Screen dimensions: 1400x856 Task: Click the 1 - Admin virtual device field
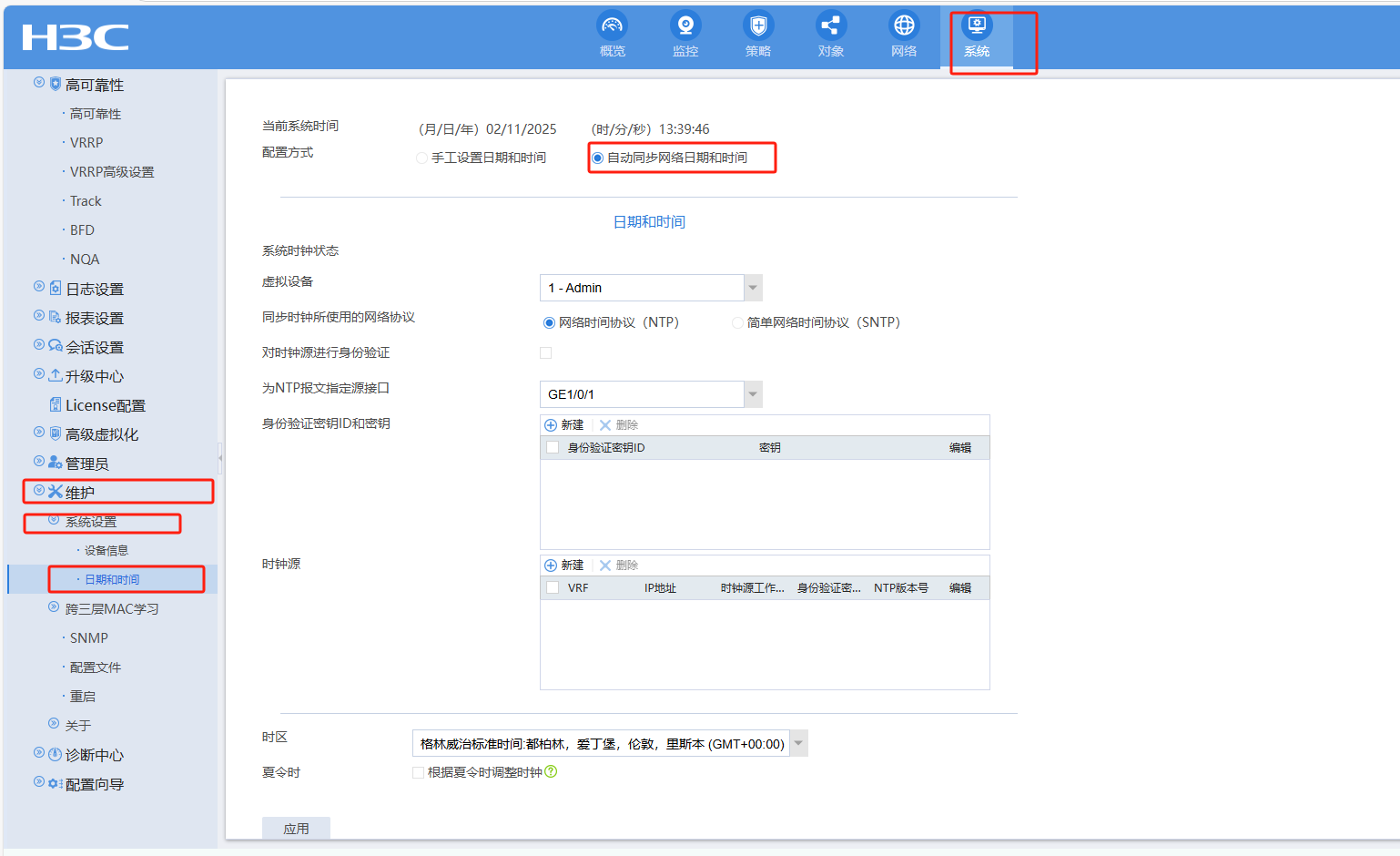(642, 288)
